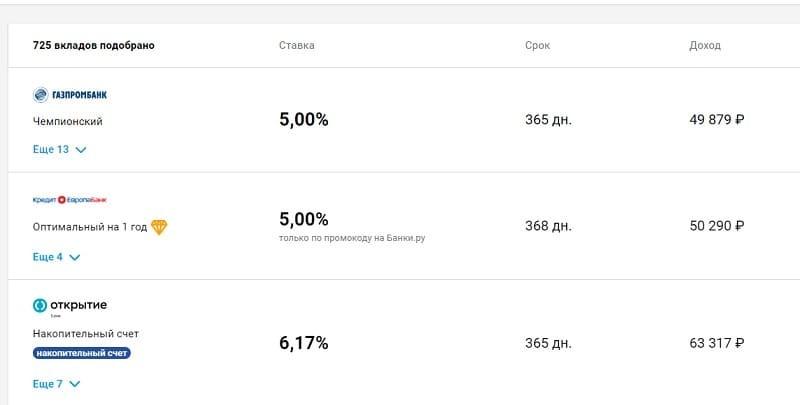
Task: Open the Накопительный счет offer link
Action: pos(86,333)
